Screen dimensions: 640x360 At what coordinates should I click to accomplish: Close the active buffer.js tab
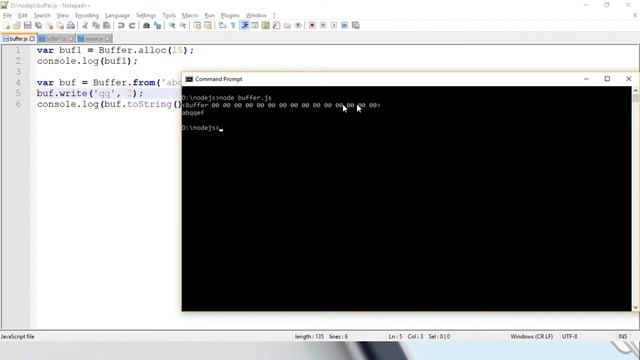32,39
